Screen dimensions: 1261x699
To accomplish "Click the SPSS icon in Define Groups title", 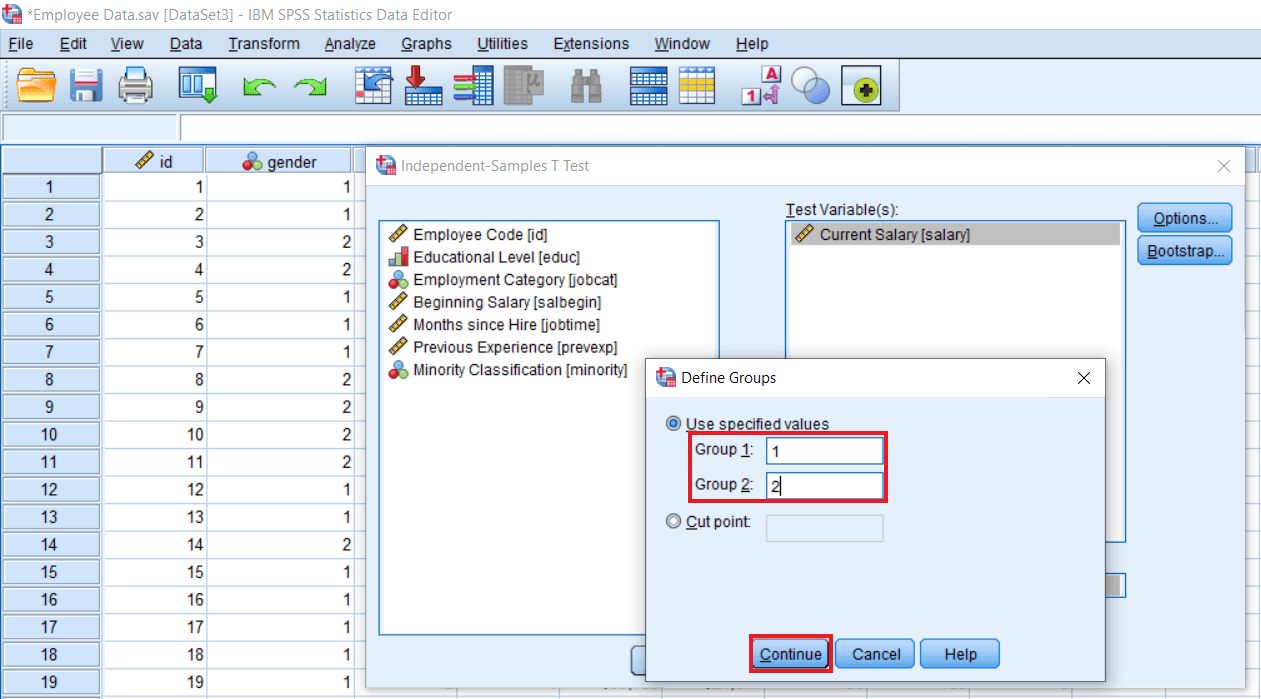I will 665,378.
